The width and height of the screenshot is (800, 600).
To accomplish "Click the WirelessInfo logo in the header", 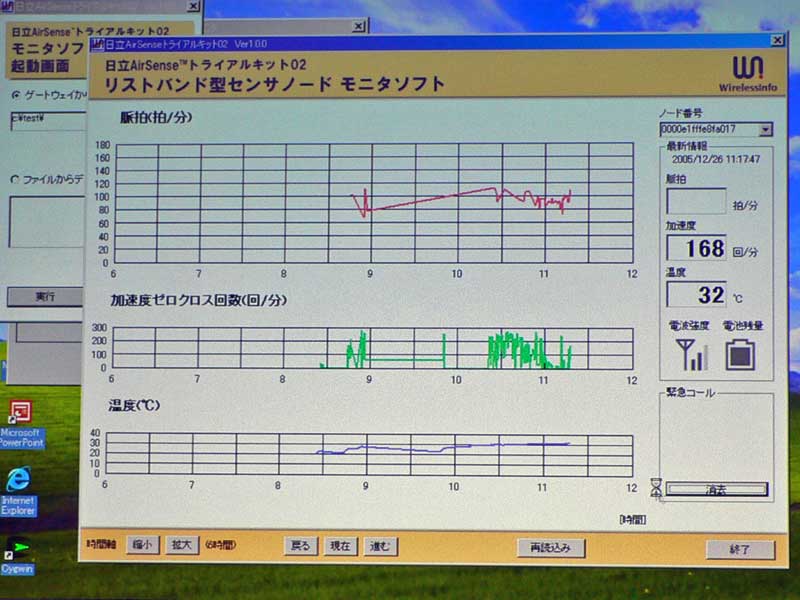I will click(748, 74).
